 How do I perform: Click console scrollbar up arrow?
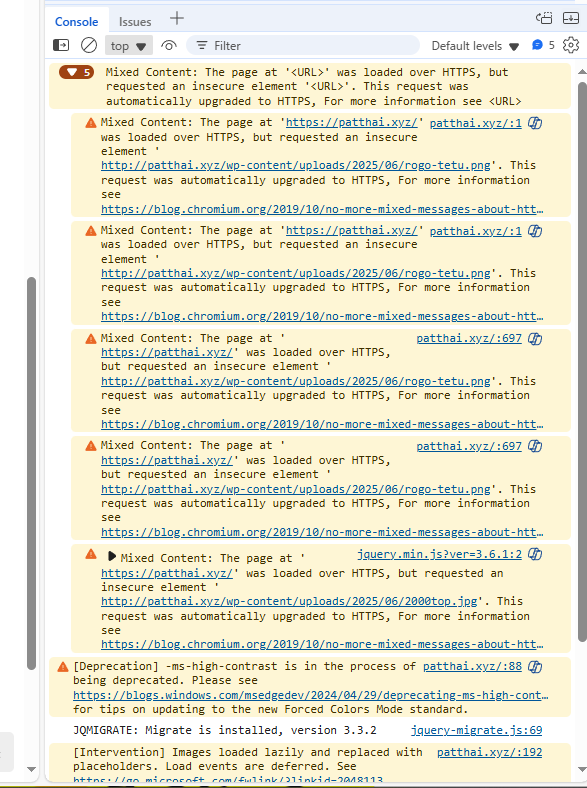point(582,72)
